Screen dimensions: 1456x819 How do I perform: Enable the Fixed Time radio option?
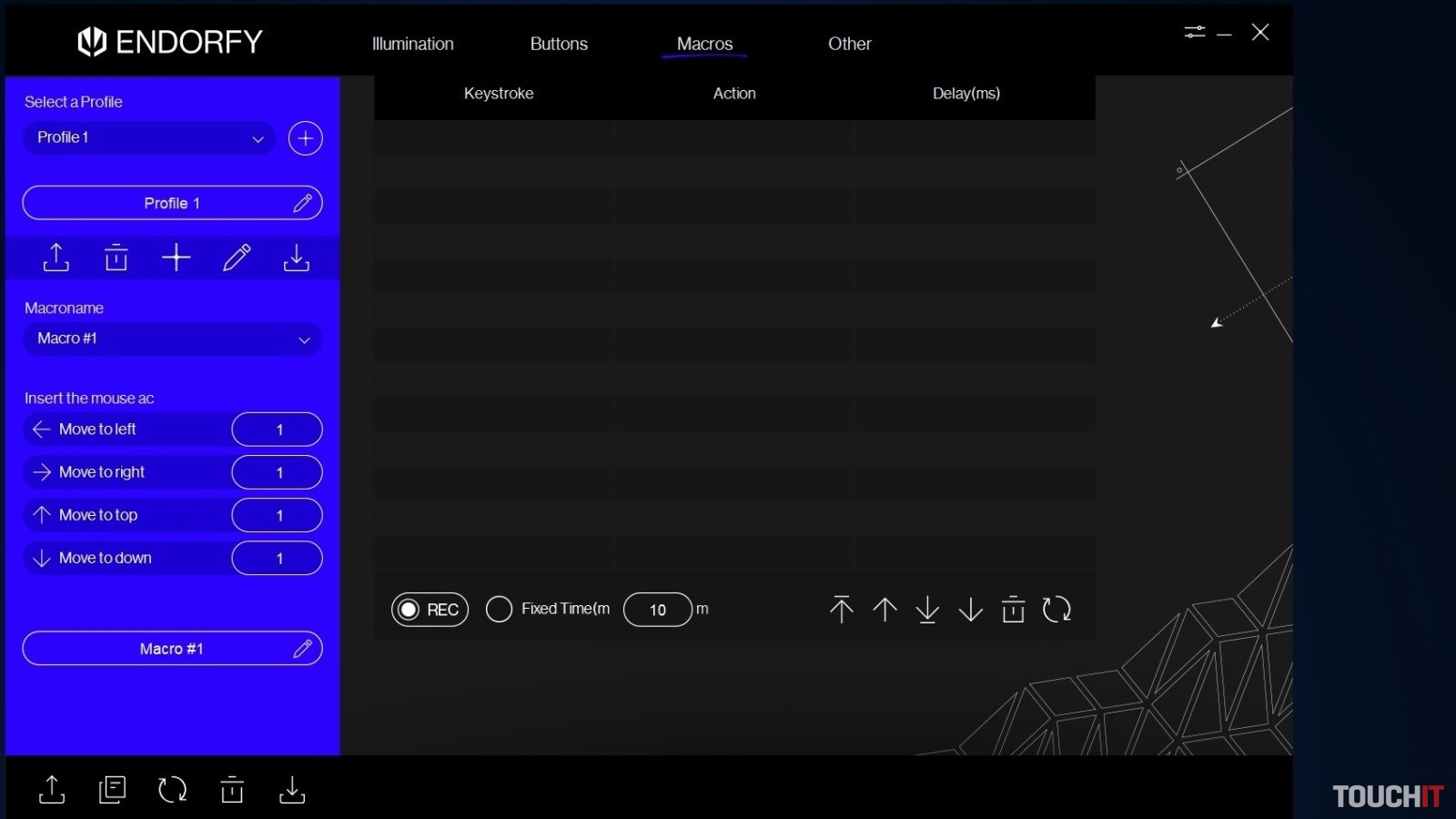(x=499, y=609)
